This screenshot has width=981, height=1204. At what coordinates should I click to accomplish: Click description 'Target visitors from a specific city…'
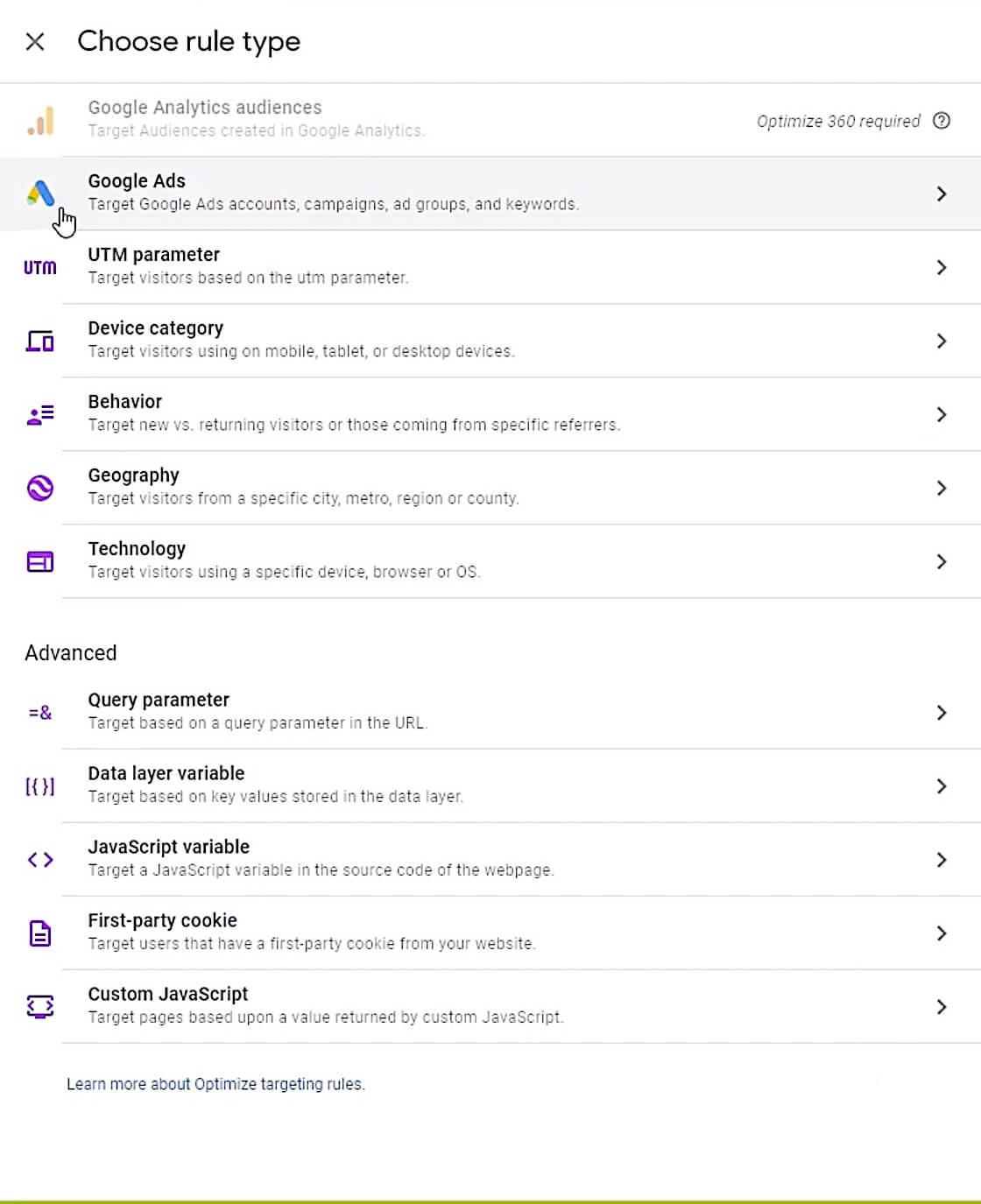tap(304, 498)
